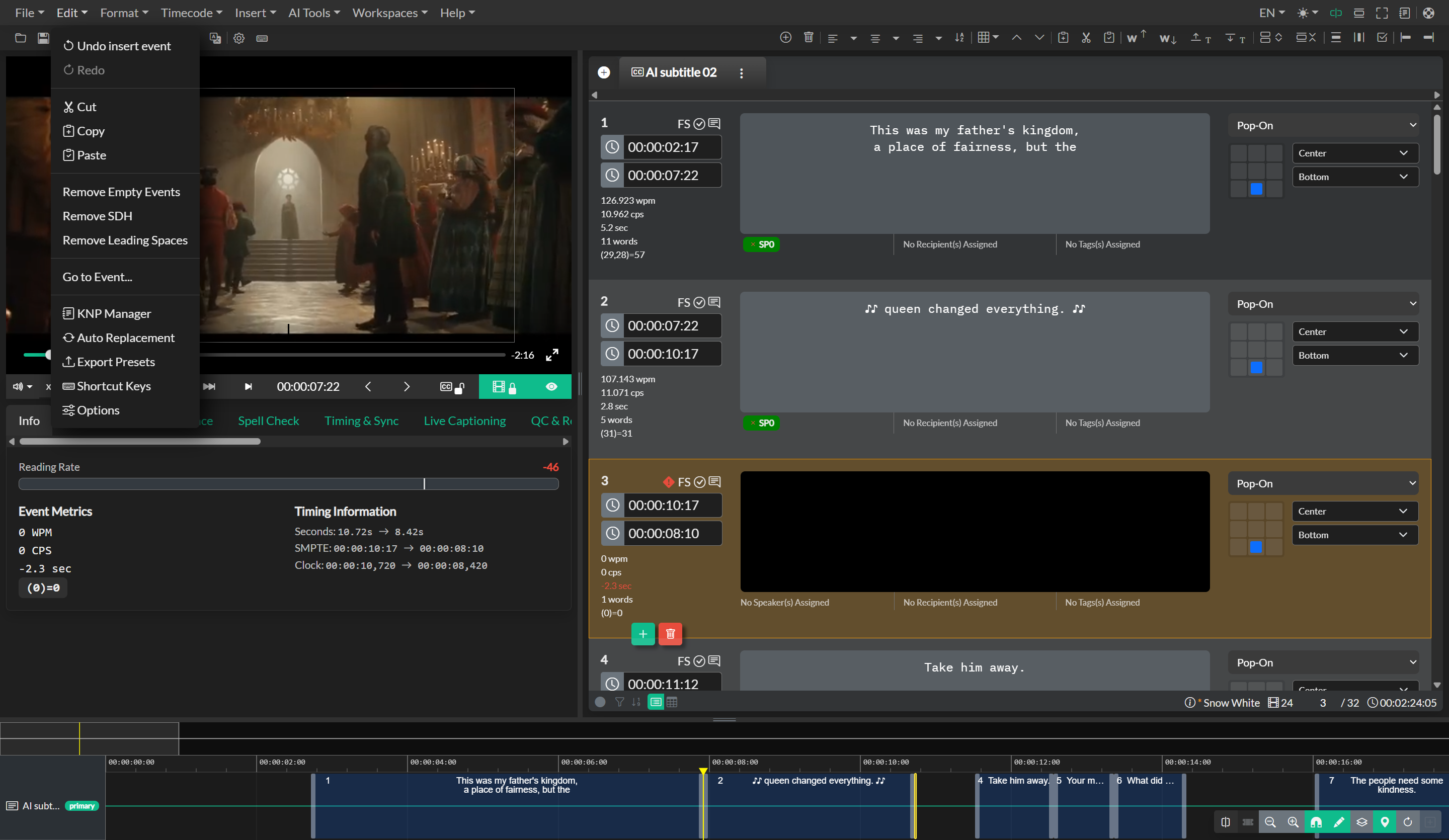Open the Bottom dropdown for event 2
The width and height of the screenshot is (1449, 840).
pos(1355,355)
